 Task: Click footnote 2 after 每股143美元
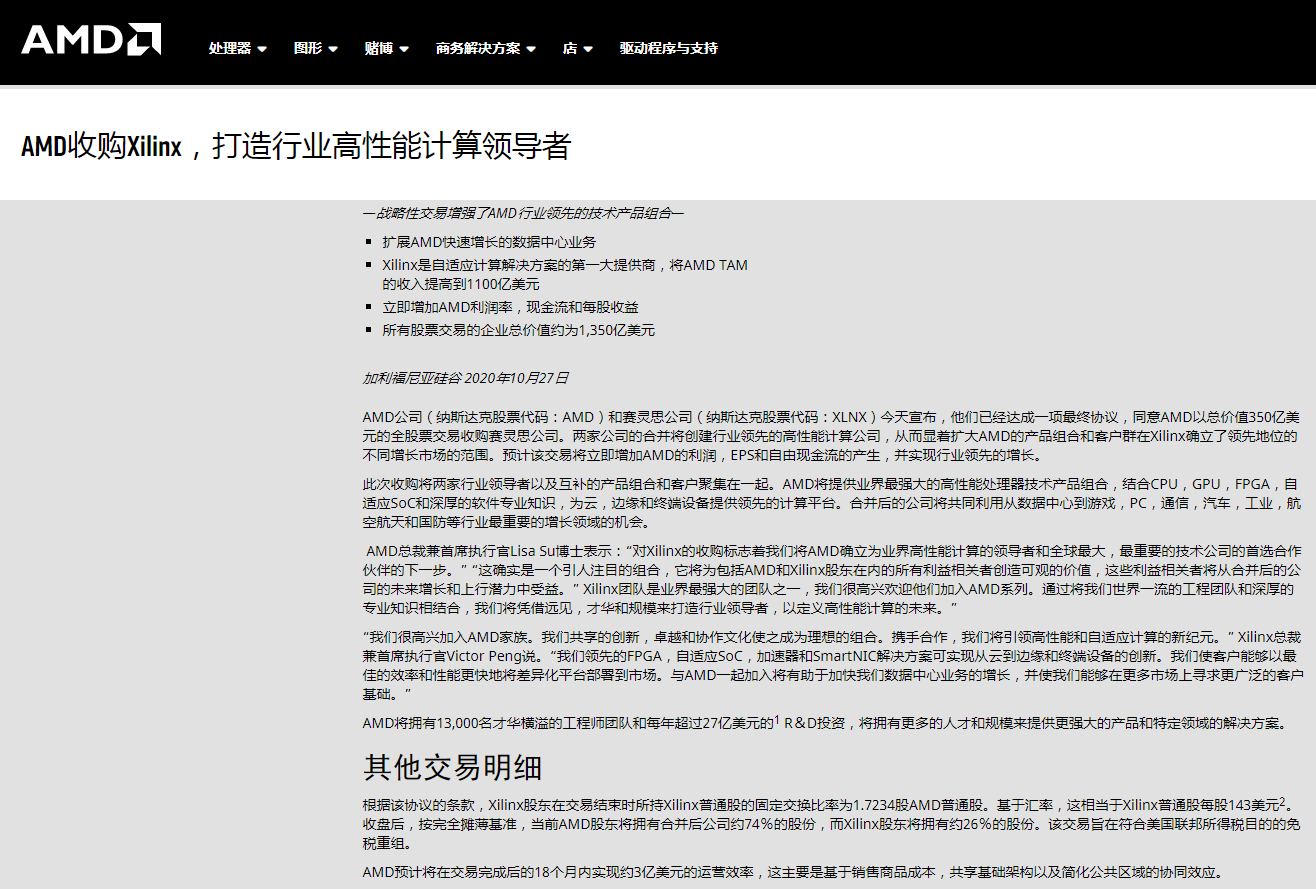1282,800
